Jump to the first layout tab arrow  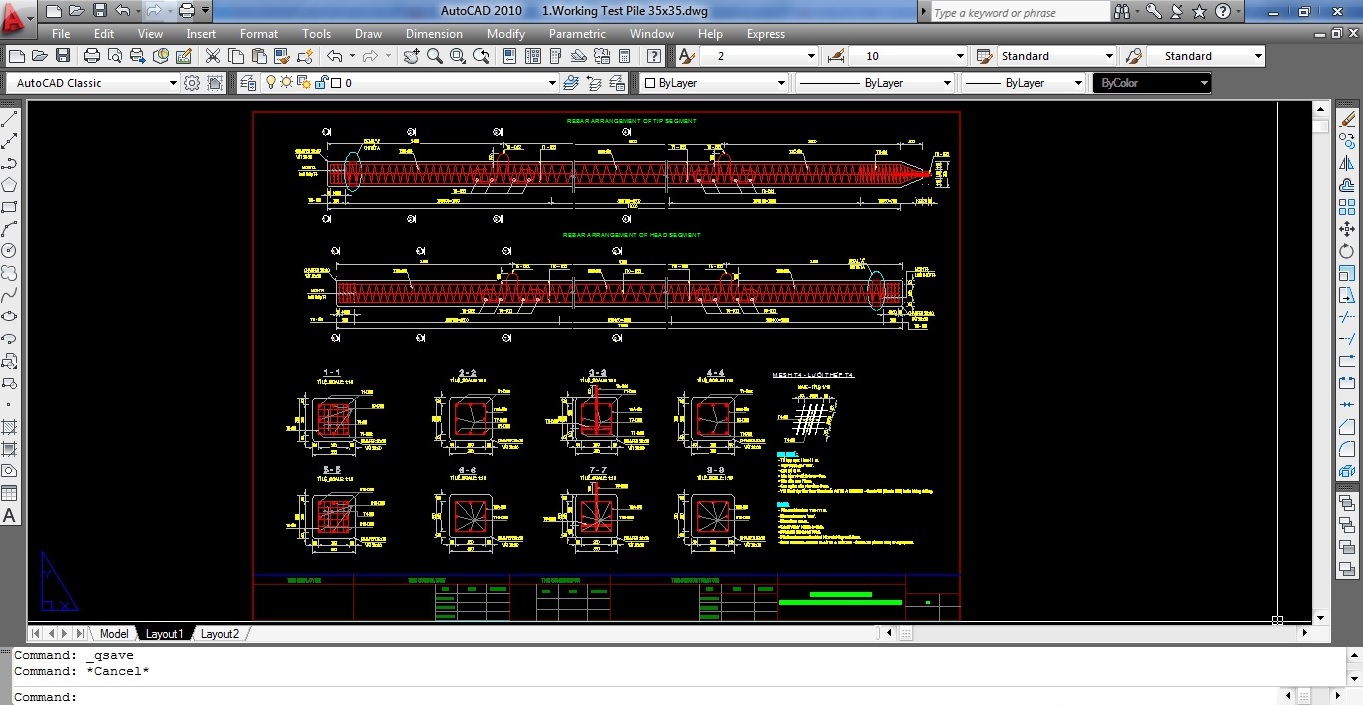click(x=36, y=634)
